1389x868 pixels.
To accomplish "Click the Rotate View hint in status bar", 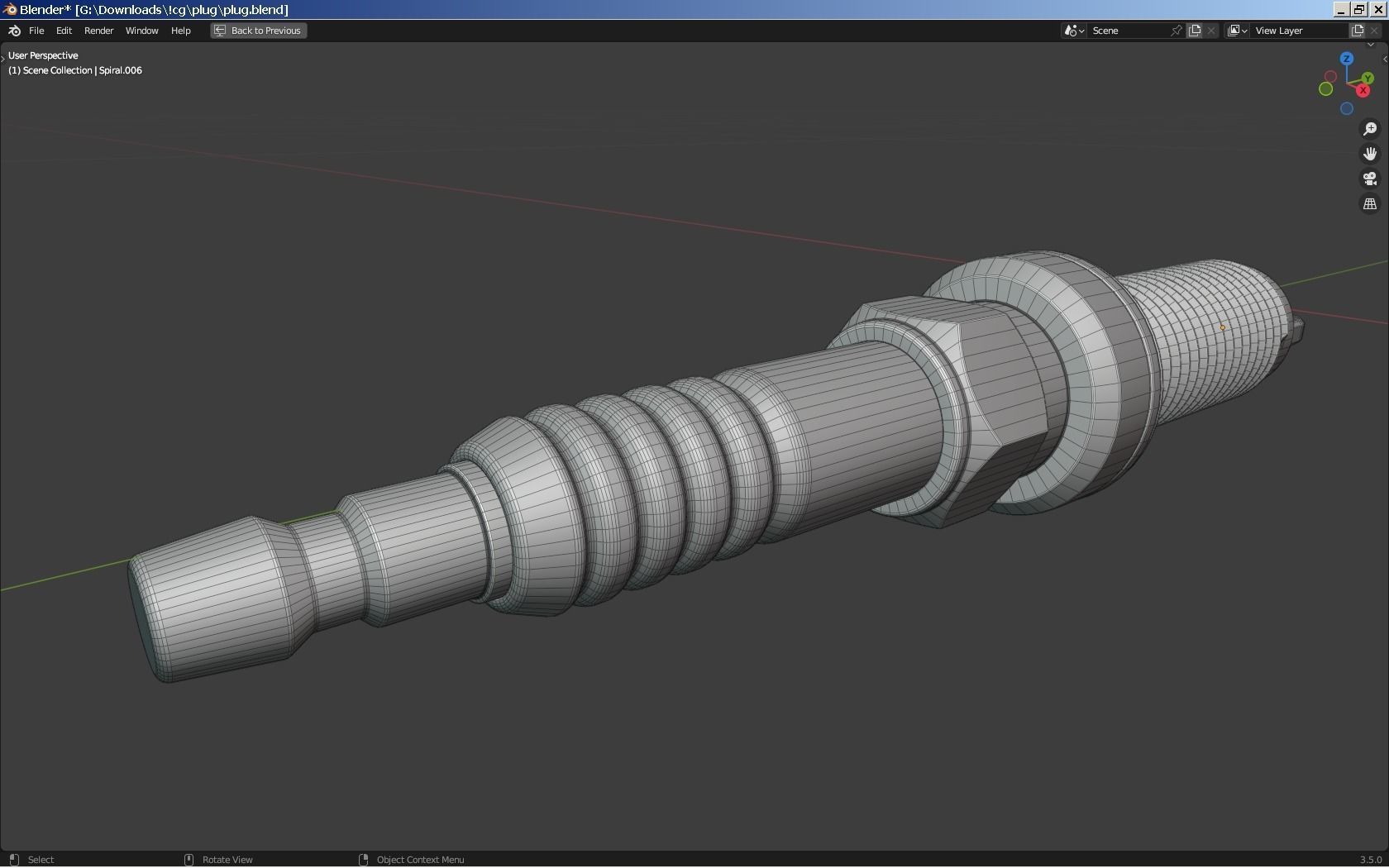I will (218, 860).
